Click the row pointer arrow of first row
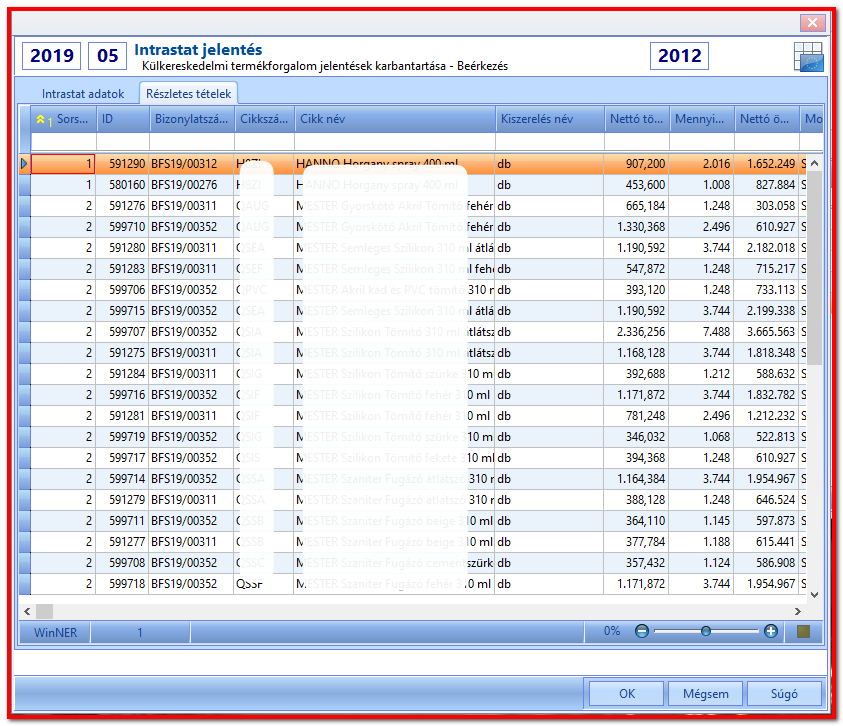The height and width of the screenshot is (726, 843). 24,163
